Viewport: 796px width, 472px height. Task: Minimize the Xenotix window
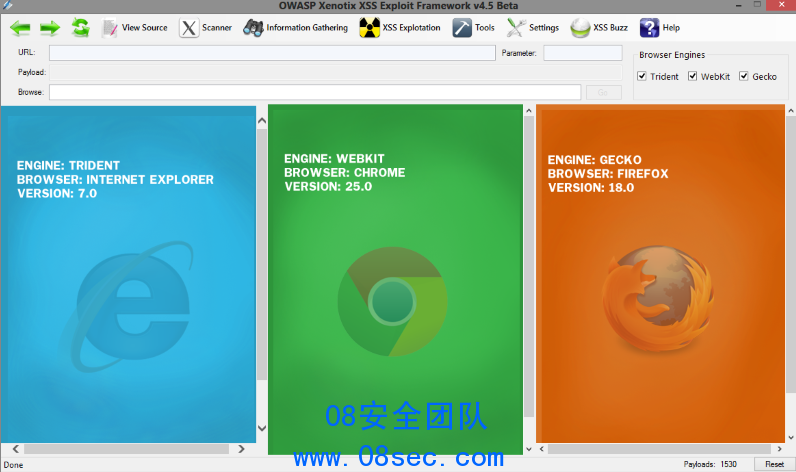coord(738,5)
